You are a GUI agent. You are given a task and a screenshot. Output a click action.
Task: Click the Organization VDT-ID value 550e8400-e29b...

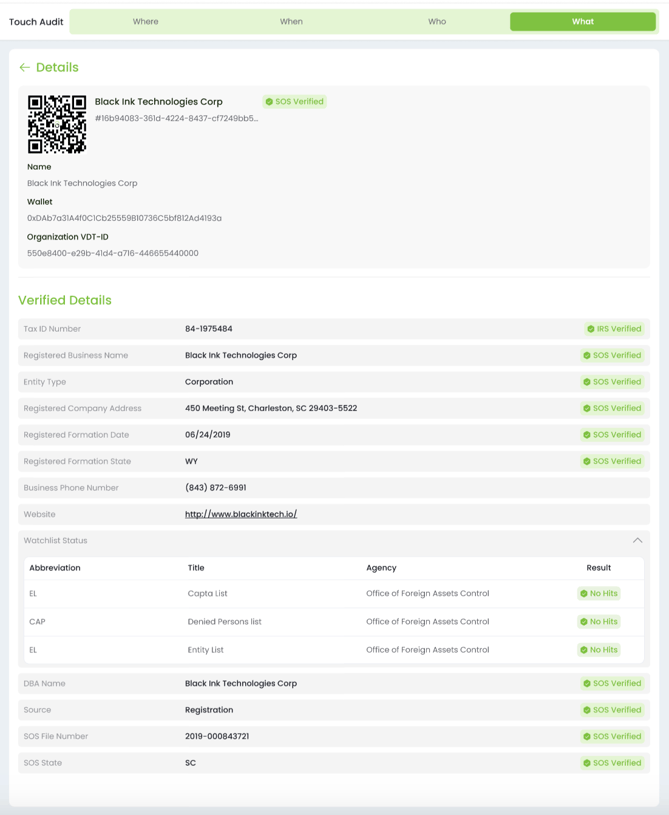pos(113,253)
